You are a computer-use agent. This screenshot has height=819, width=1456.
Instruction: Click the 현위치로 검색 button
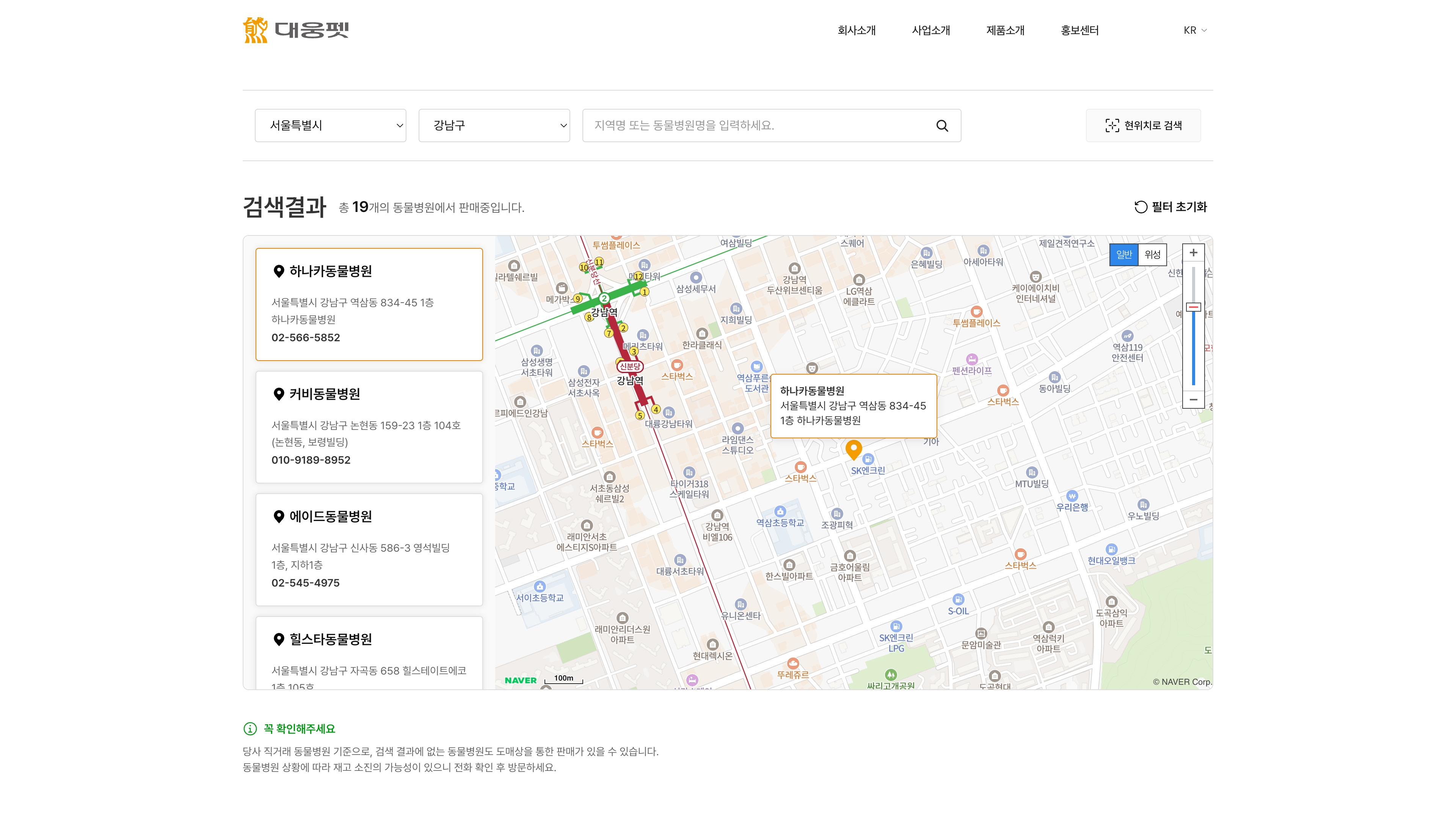pyautogui.click(x=1143, y=126)
